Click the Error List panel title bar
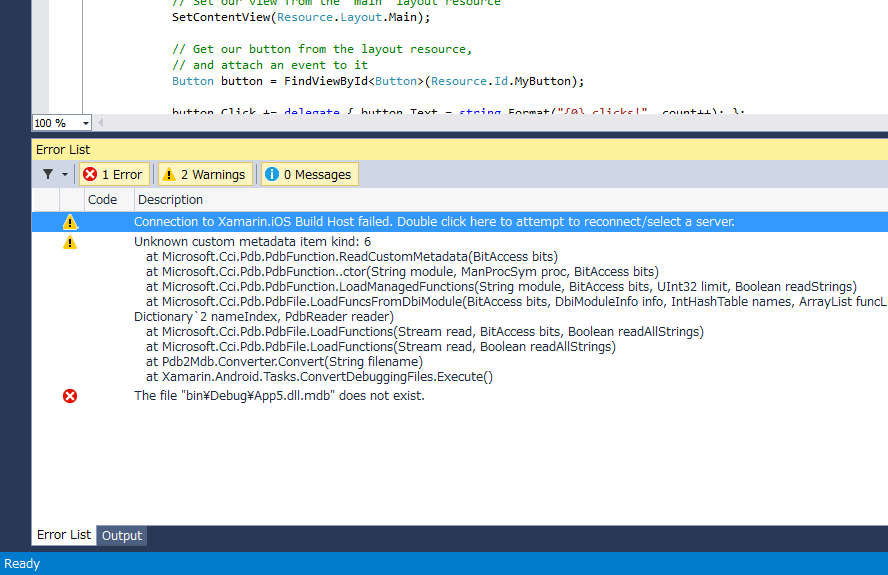The height and width of the screenshot is (575, 888). click(400, 149)
